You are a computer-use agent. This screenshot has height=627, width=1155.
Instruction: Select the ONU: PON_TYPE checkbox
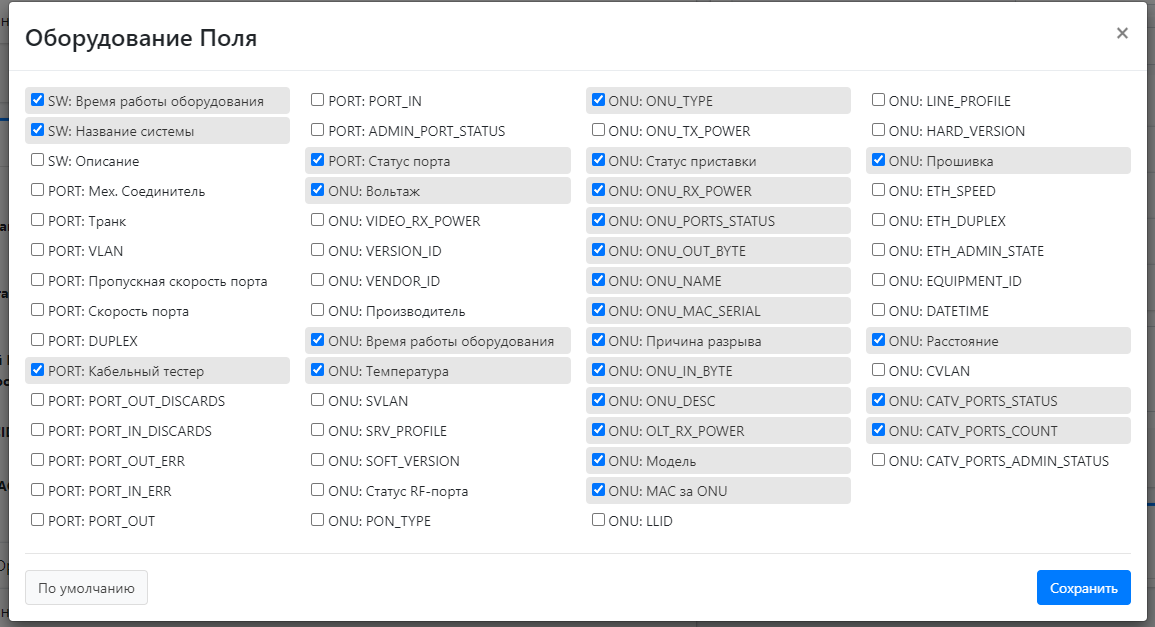(318, 520)
